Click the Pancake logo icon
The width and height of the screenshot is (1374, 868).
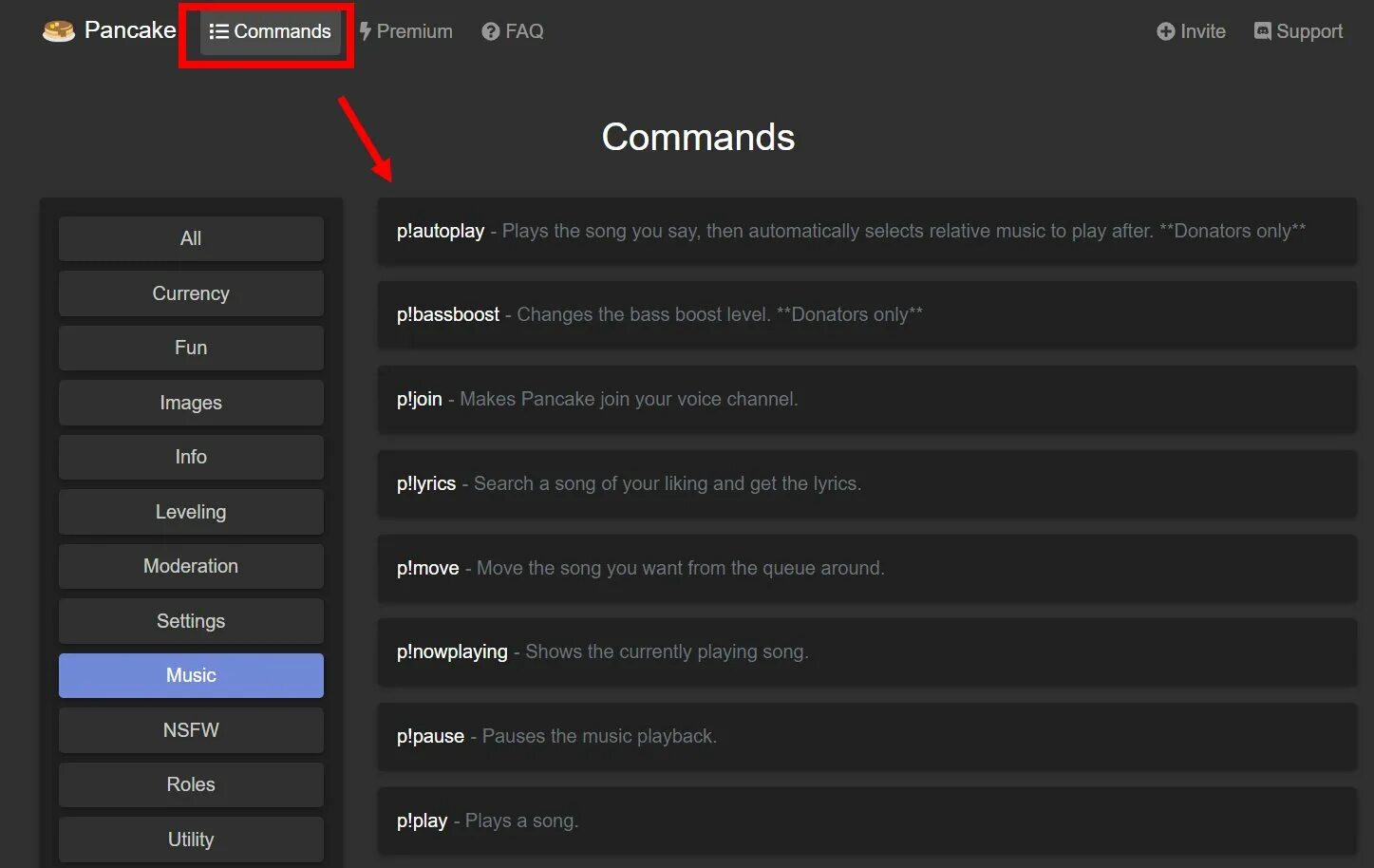(59, 31)
